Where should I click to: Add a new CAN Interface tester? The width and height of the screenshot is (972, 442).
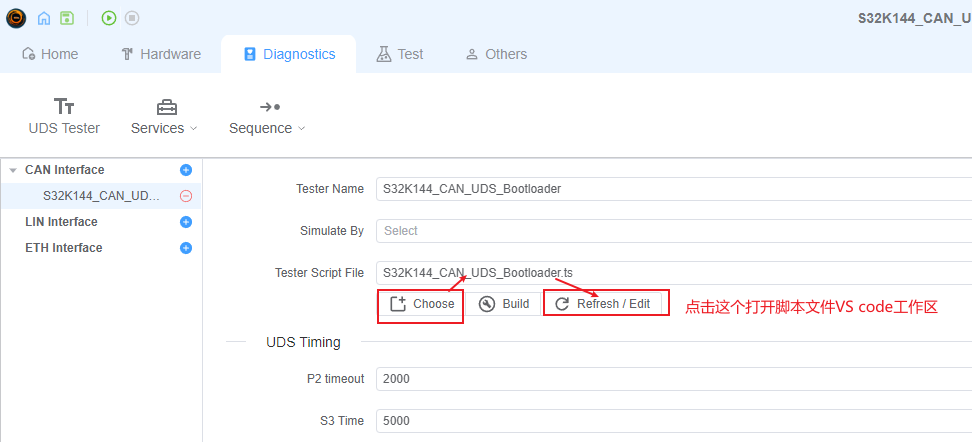[185, 170]
